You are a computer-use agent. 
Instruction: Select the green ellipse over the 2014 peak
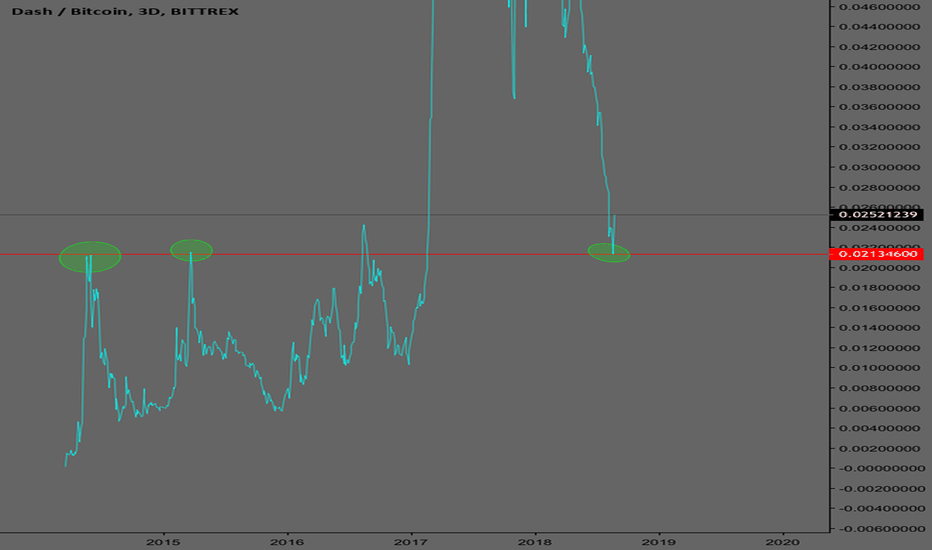90,257
